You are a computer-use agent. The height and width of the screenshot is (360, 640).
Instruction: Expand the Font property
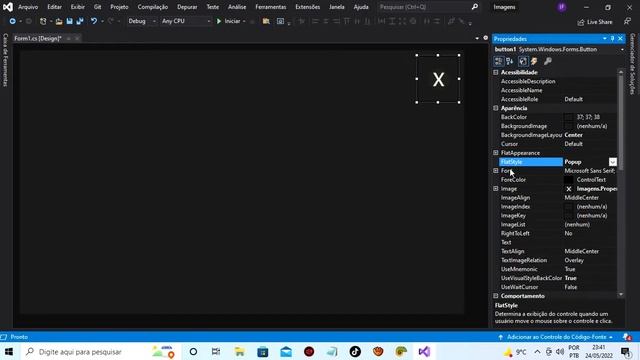496,171
